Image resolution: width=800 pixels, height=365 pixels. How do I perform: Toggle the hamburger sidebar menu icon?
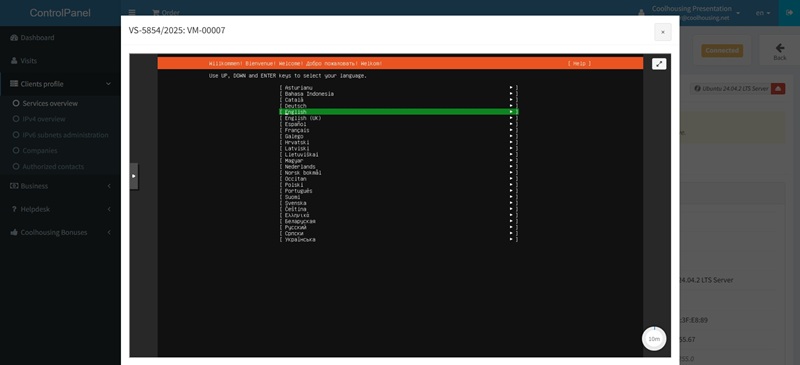132,13
